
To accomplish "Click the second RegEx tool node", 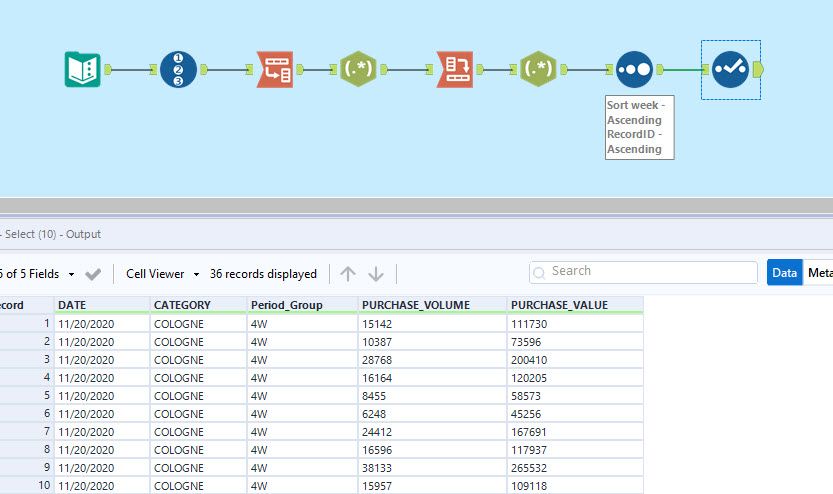I will click(539, 69).
